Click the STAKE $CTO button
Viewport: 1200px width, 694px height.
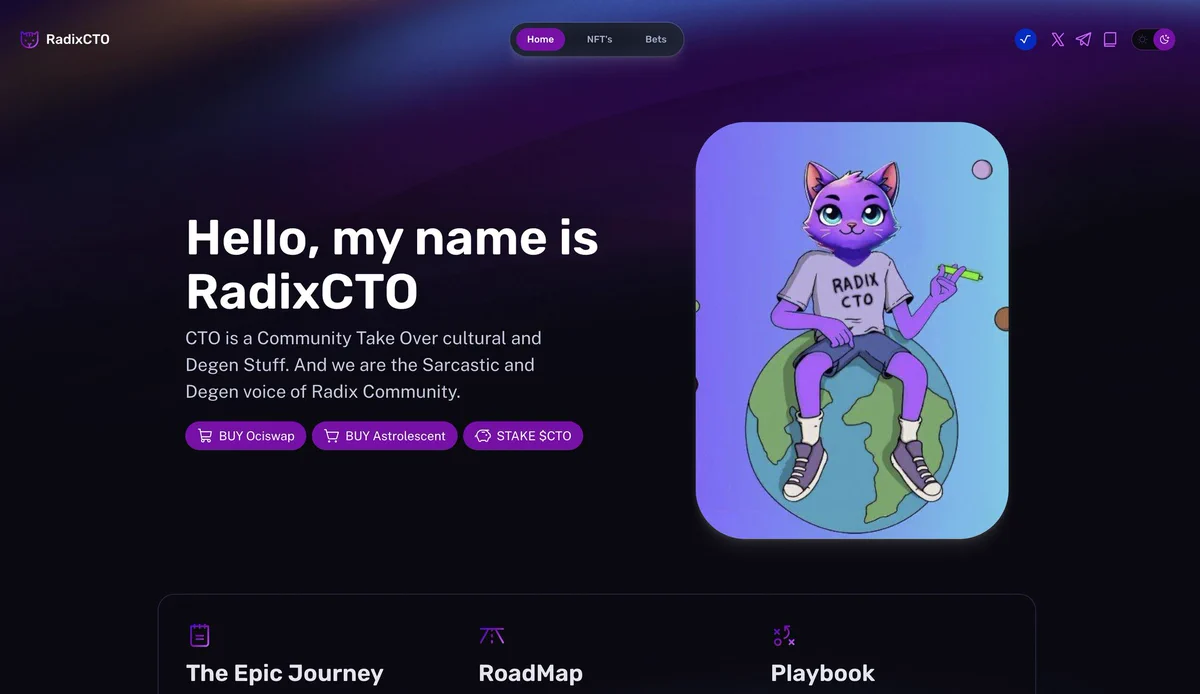pyautogui.click(x=523, y=436)
